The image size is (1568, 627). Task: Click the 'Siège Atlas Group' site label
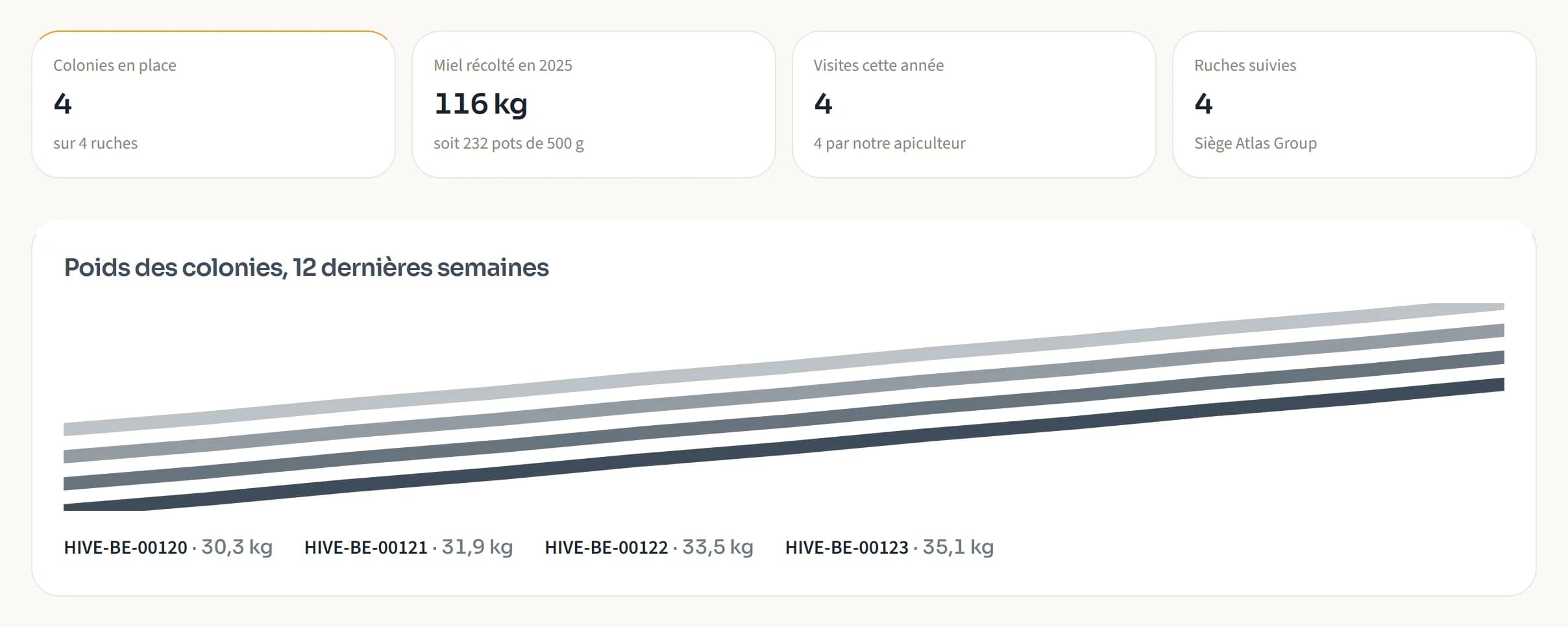(x=1256, y=143)
